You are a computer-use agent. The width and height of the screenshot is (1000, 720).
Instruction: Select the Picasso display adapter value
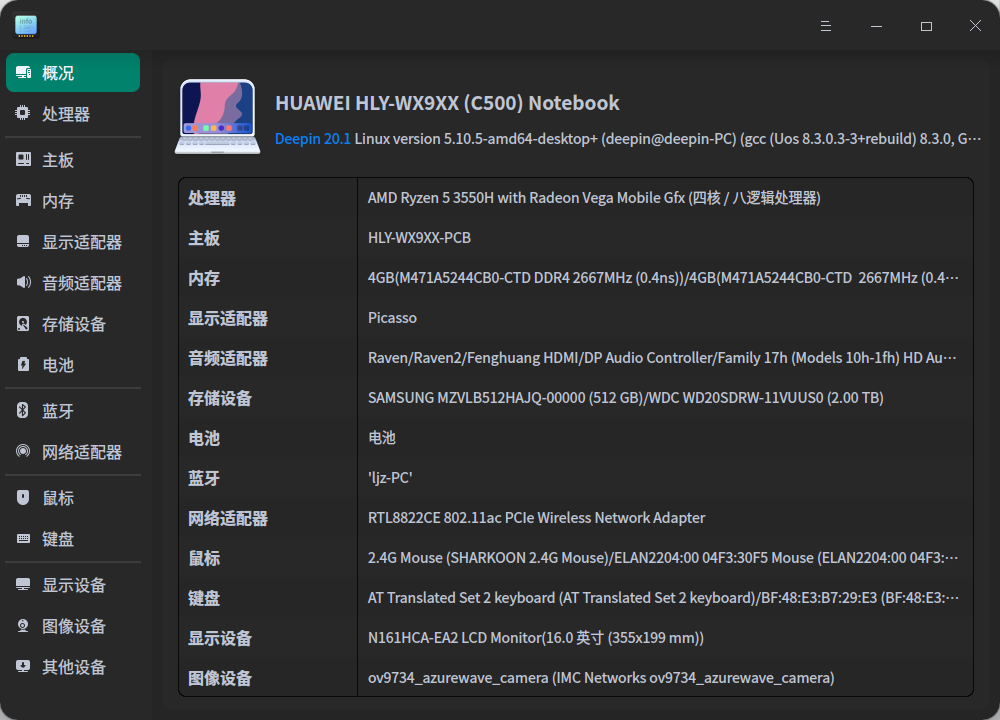click(392, 318)
